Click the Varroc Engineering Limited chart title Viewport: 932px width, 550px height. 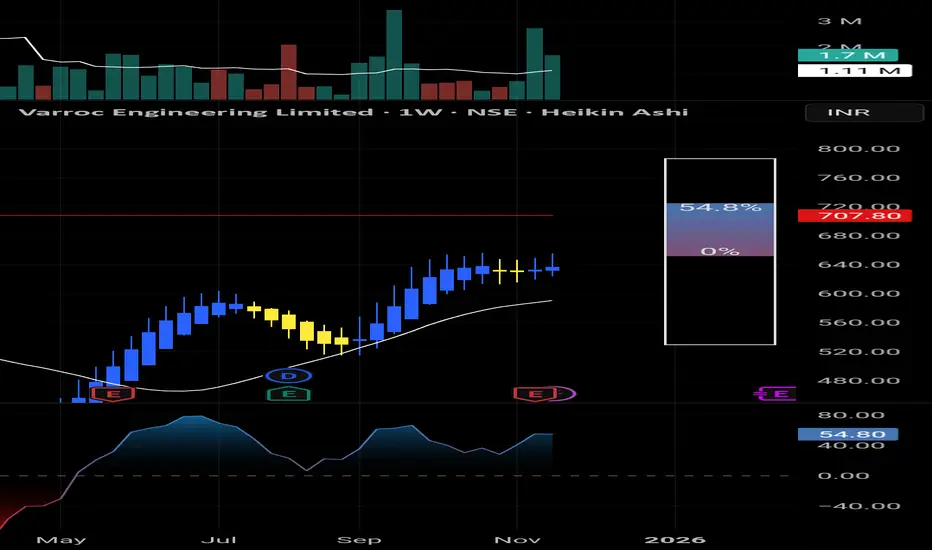click(x=353, y=112)
